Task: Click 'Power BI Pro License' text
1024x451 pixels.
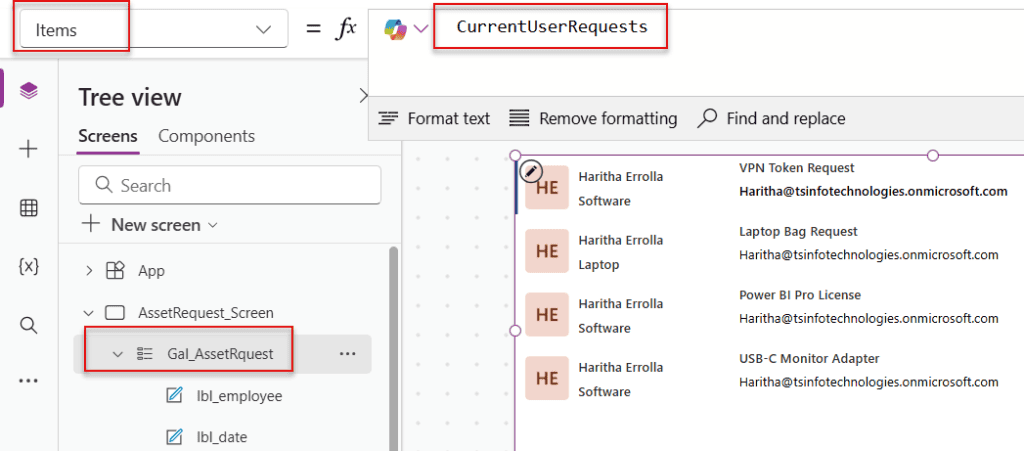Action: tap(800, 295)
